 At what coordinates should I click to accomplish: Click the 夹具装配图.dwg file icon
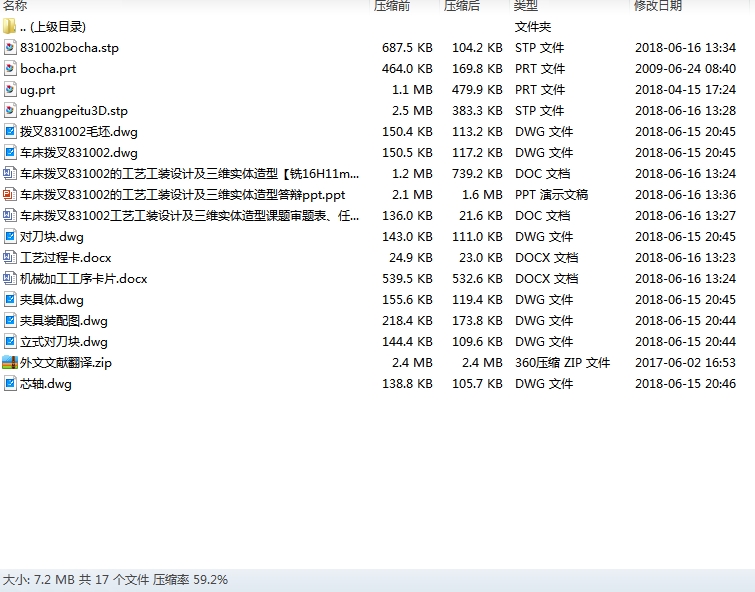10,321
